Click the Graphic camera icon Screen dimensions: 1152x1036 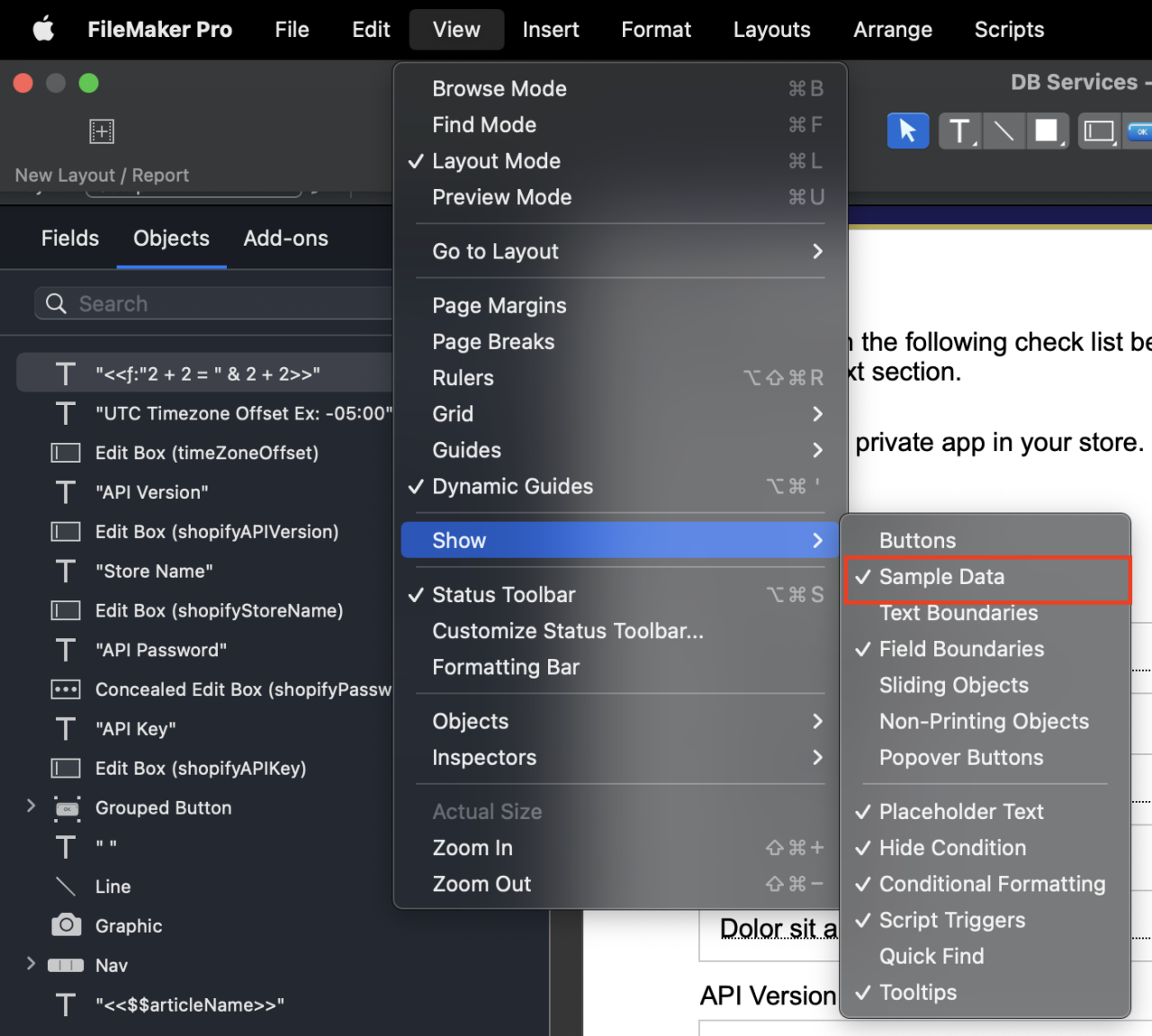click(x=66, y=925)
